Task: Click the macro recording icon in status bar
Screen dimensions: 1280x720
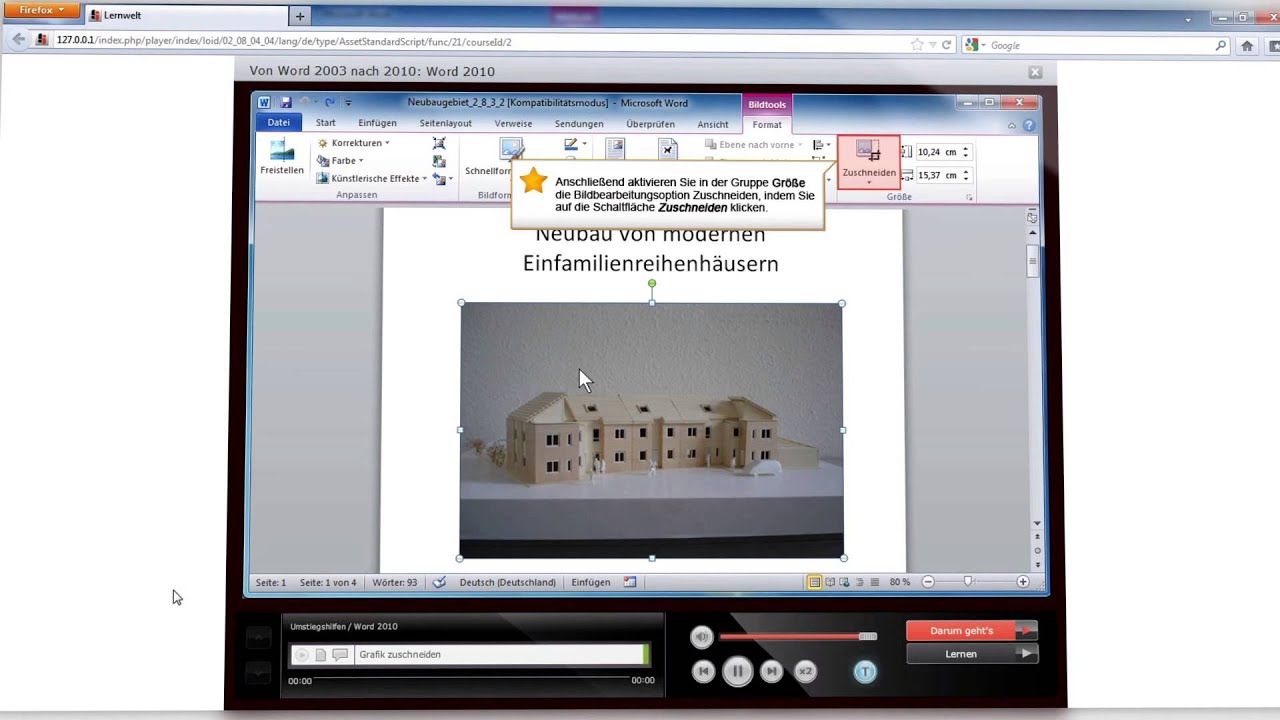Action: [630, 582]
